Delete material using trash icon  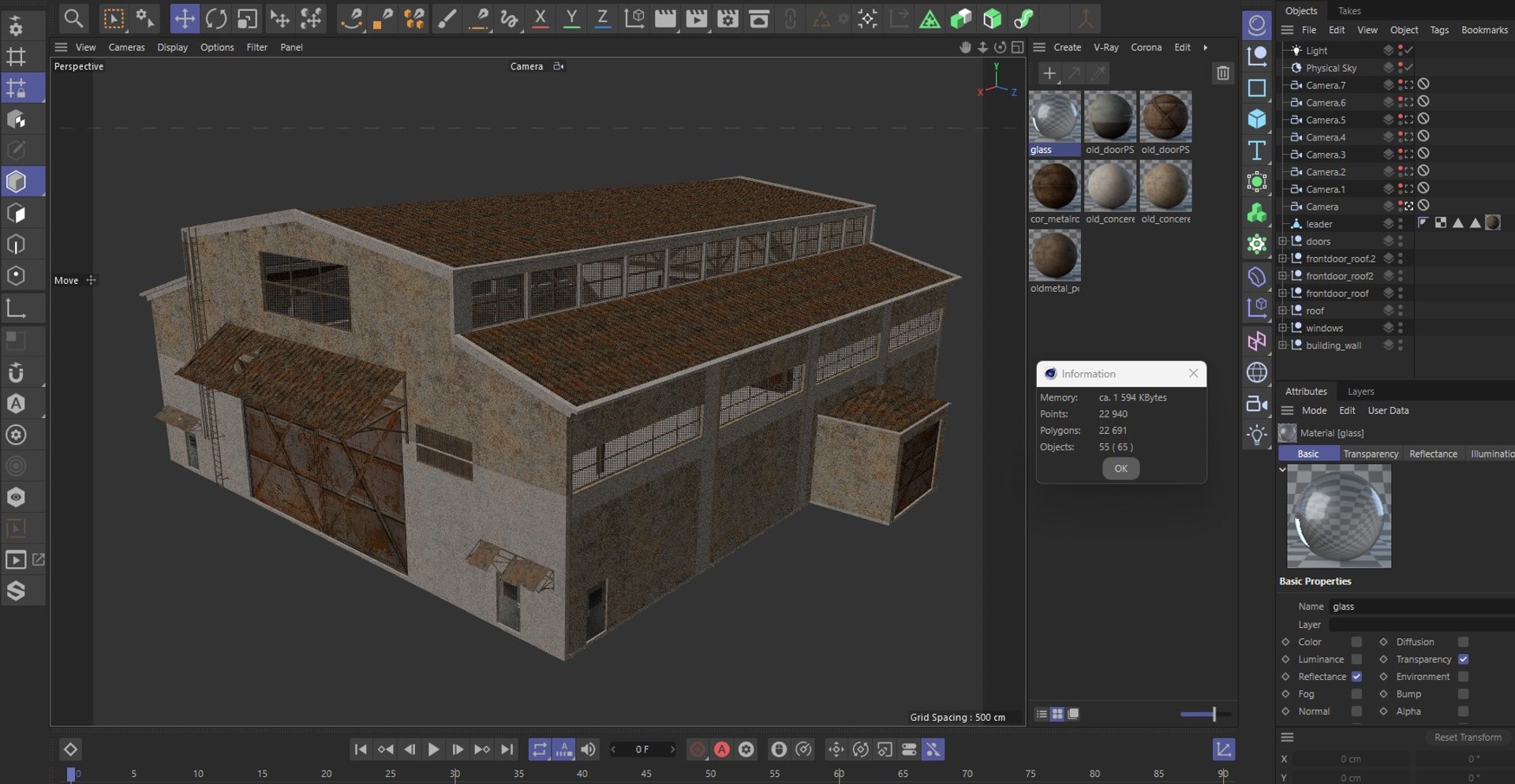1223,73
